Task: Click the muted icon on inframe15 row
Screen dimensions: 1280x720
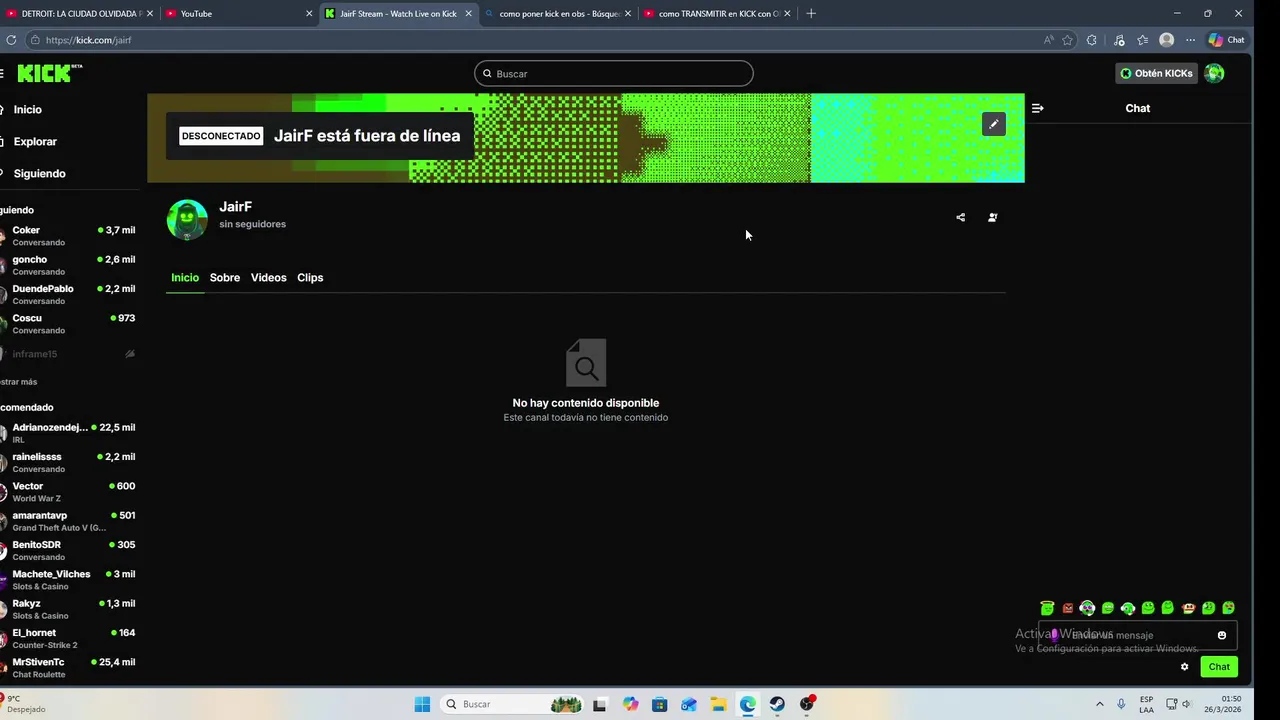Action: pyautogui.click(x=130, y=354)
